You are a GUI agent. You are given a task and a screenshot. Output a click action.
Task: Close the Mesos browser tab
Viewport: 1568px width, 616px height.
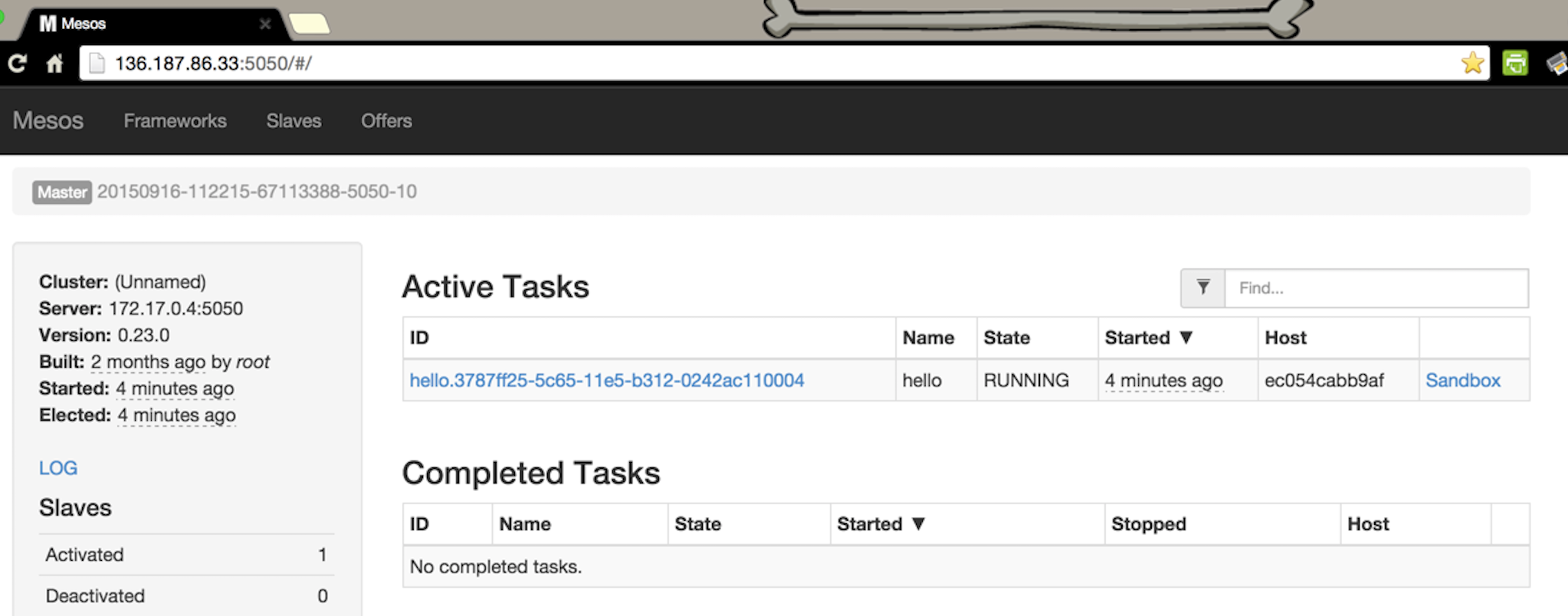(x=265, y=24)
